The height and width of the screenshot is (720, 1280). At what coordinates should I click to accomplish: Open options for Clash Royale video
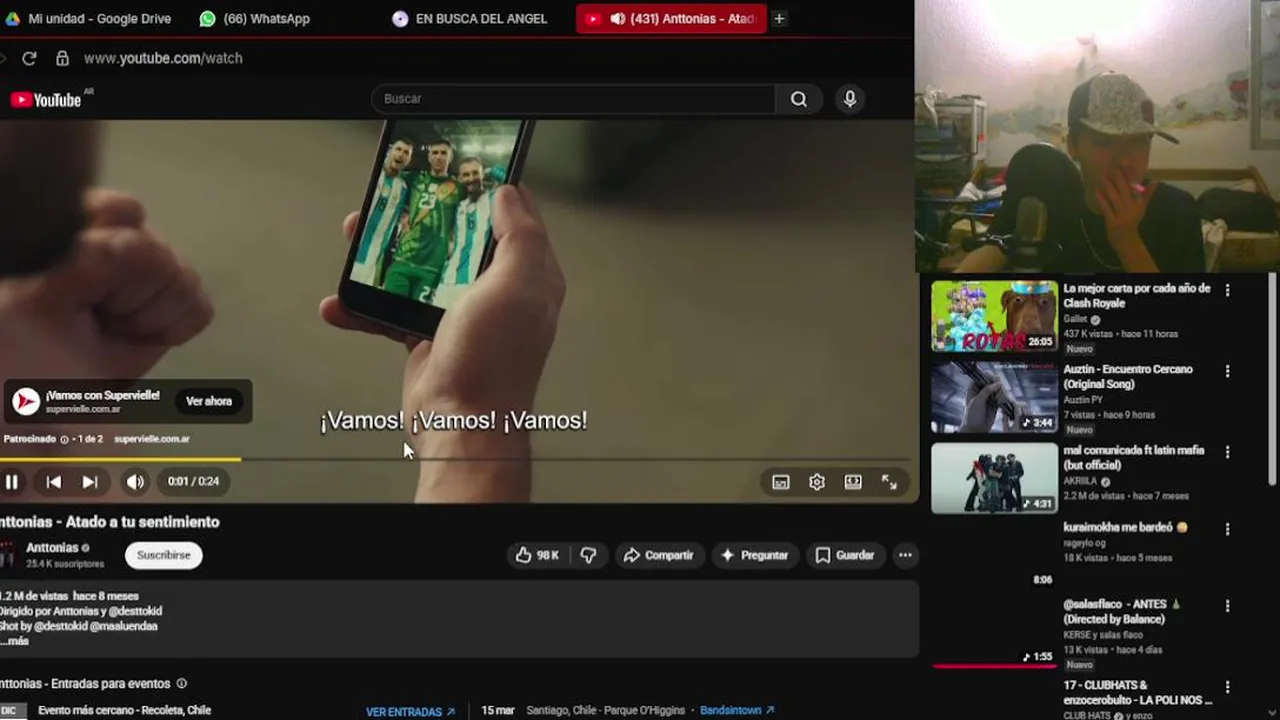click(1227, 290)
